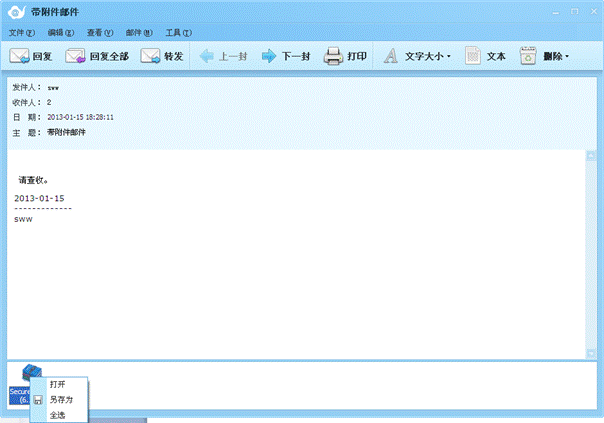
Task: Open the 工具(T) menu
Action: 179,33
